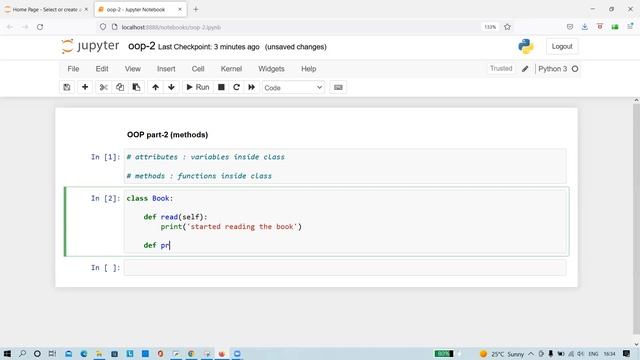
Task: Open the View menu
Action: (x=133, y=69)
